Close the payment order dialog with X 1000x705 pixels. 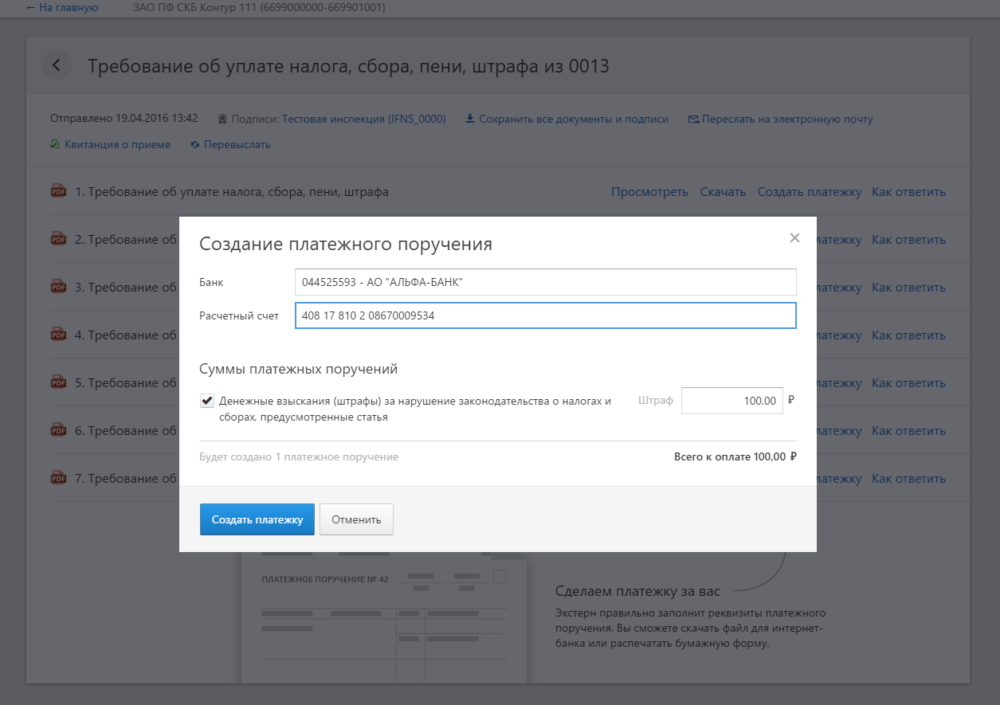click(x=795, y=238)
